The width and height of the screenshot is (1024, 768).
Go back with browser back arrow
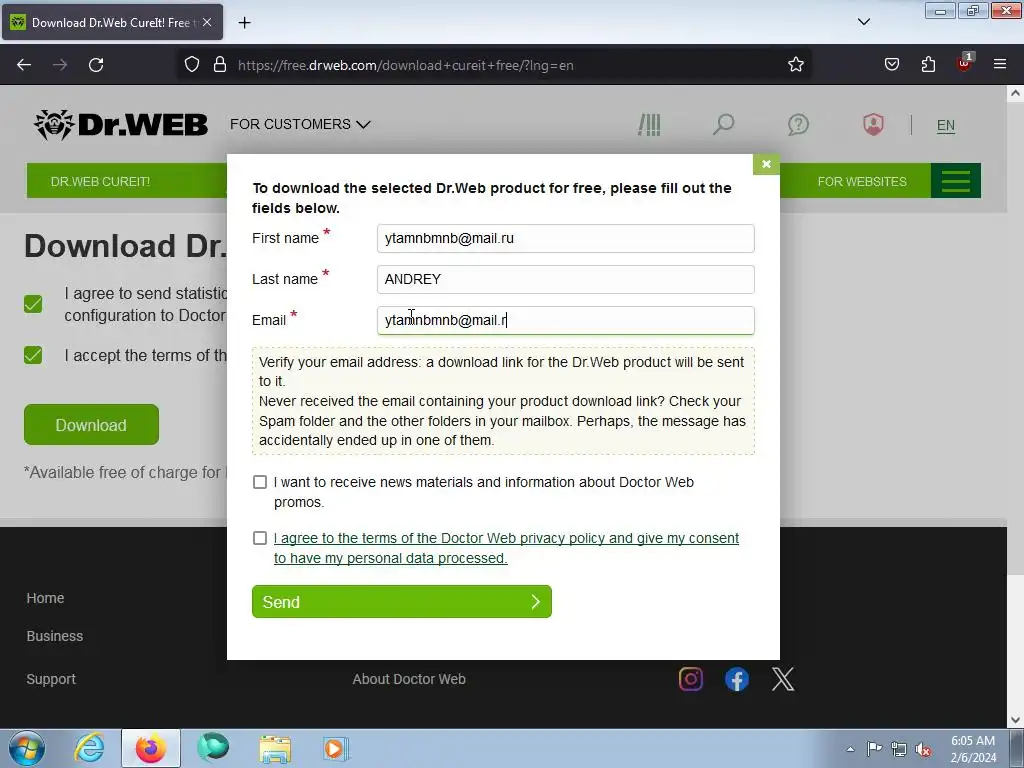click(24, 65)
